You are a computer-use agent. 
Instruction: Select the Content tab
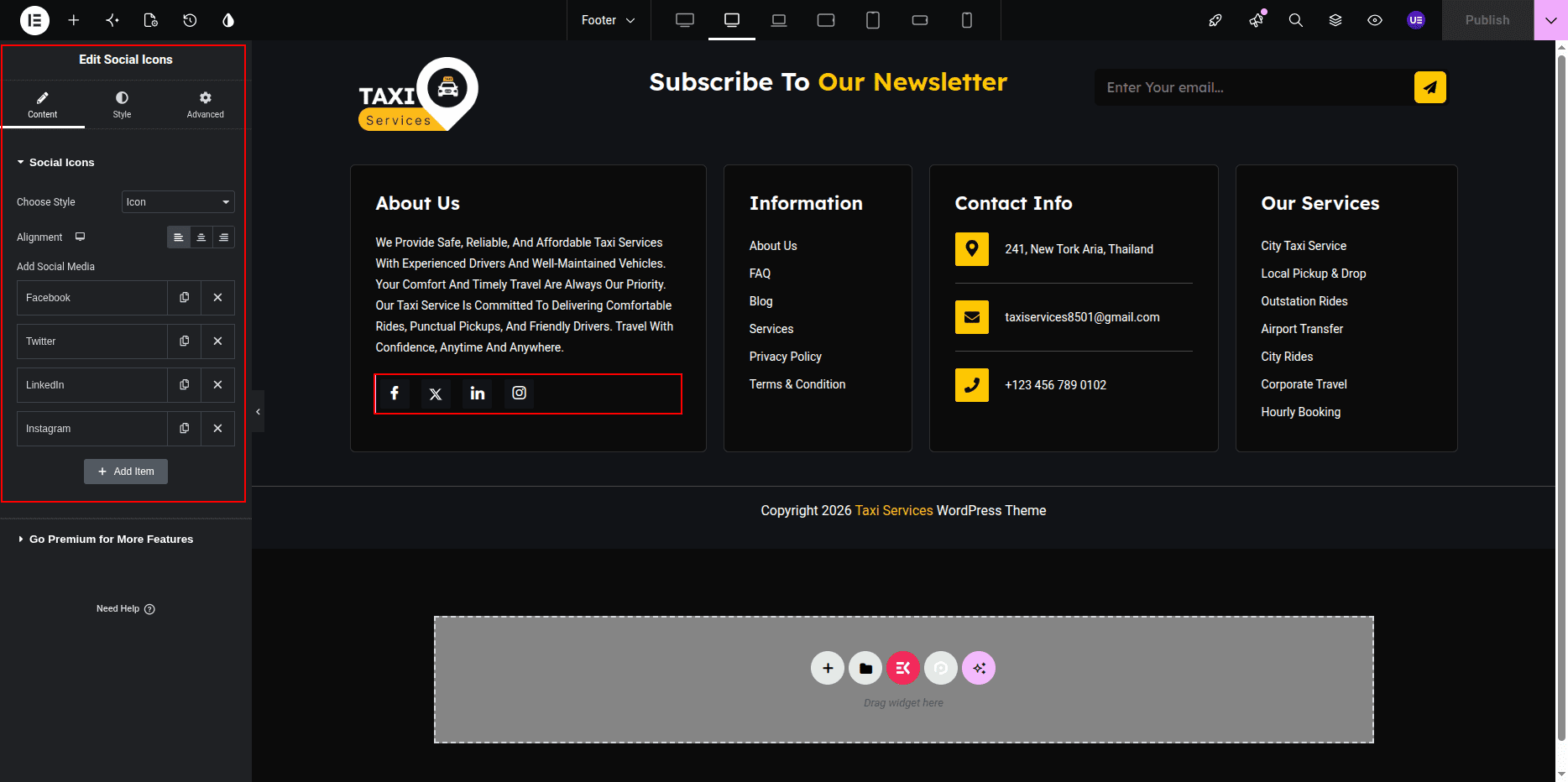(43, 104)
